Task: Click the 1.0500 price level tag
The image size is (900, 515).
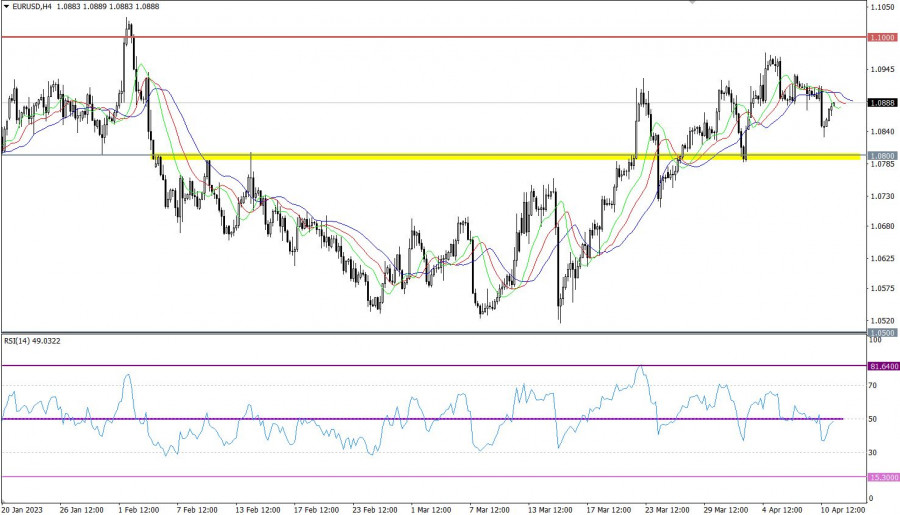Action: coord(883,332)
